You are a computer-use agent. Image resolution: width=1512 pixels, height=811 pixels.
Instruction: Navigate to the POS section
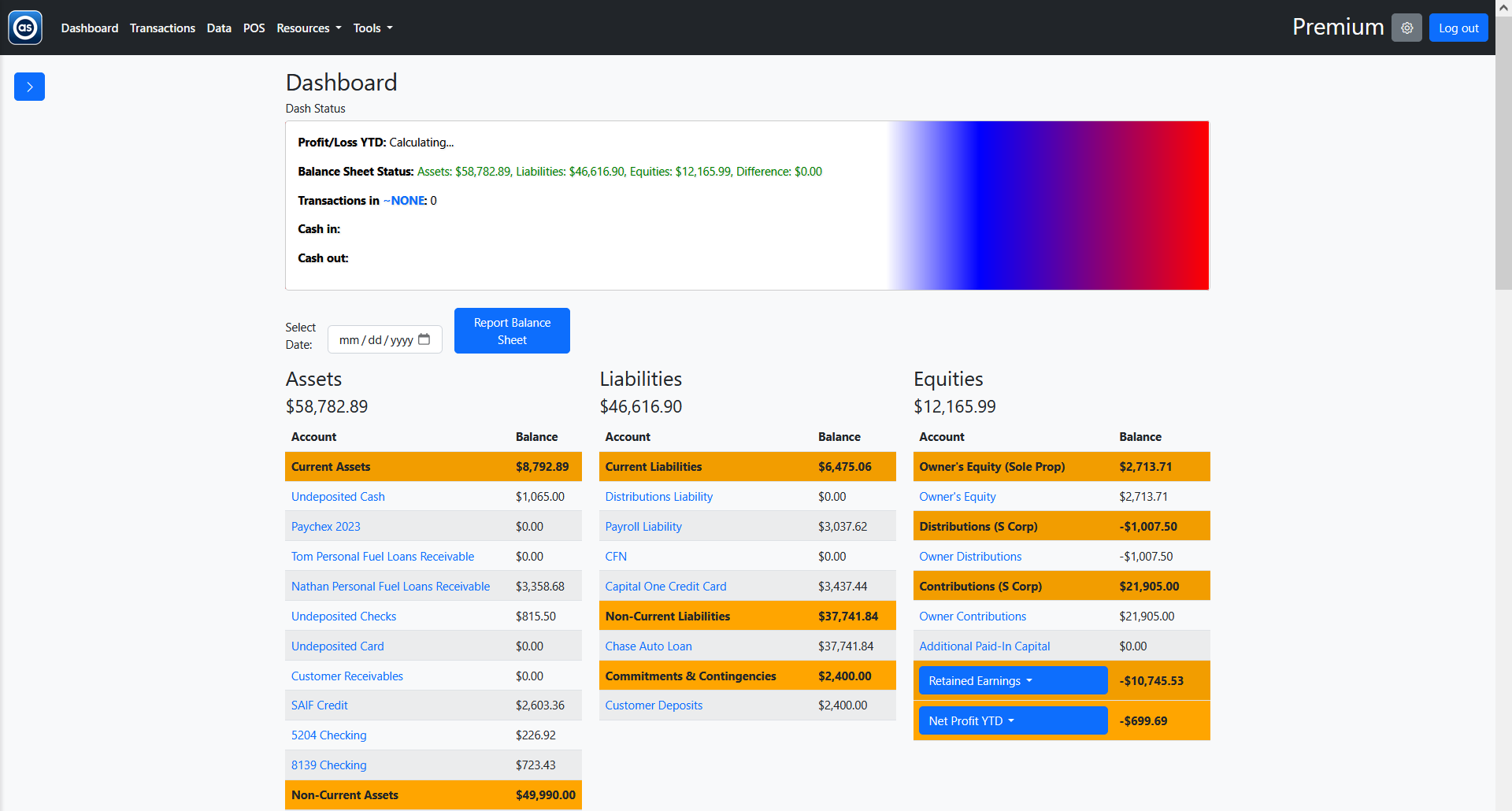(x=254, y=28)
